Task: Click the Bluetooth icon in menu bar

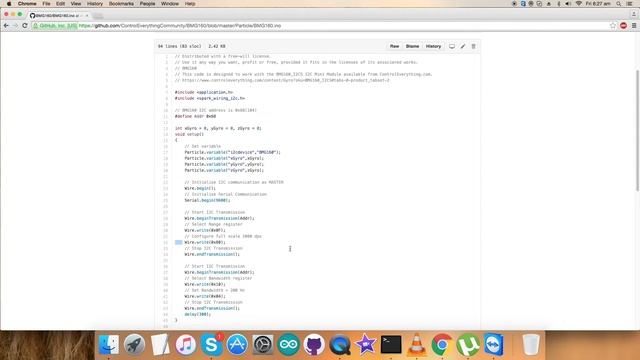Action: pos(558,4)
